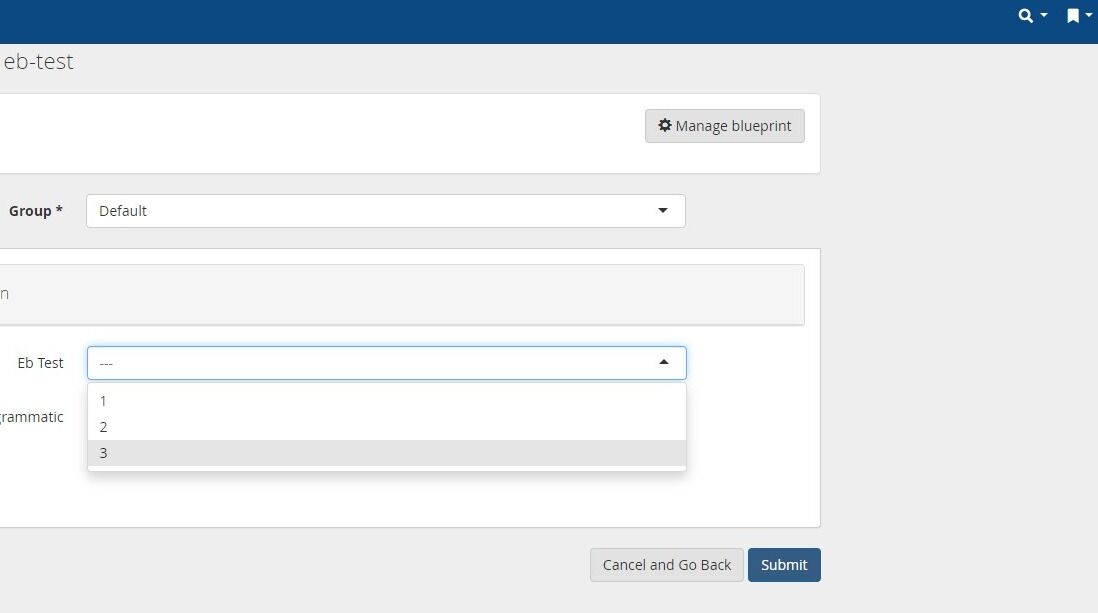Expand the caret beside the search icon
1098x613 pixels.
pyautogui.click(x=1043, y=15)
